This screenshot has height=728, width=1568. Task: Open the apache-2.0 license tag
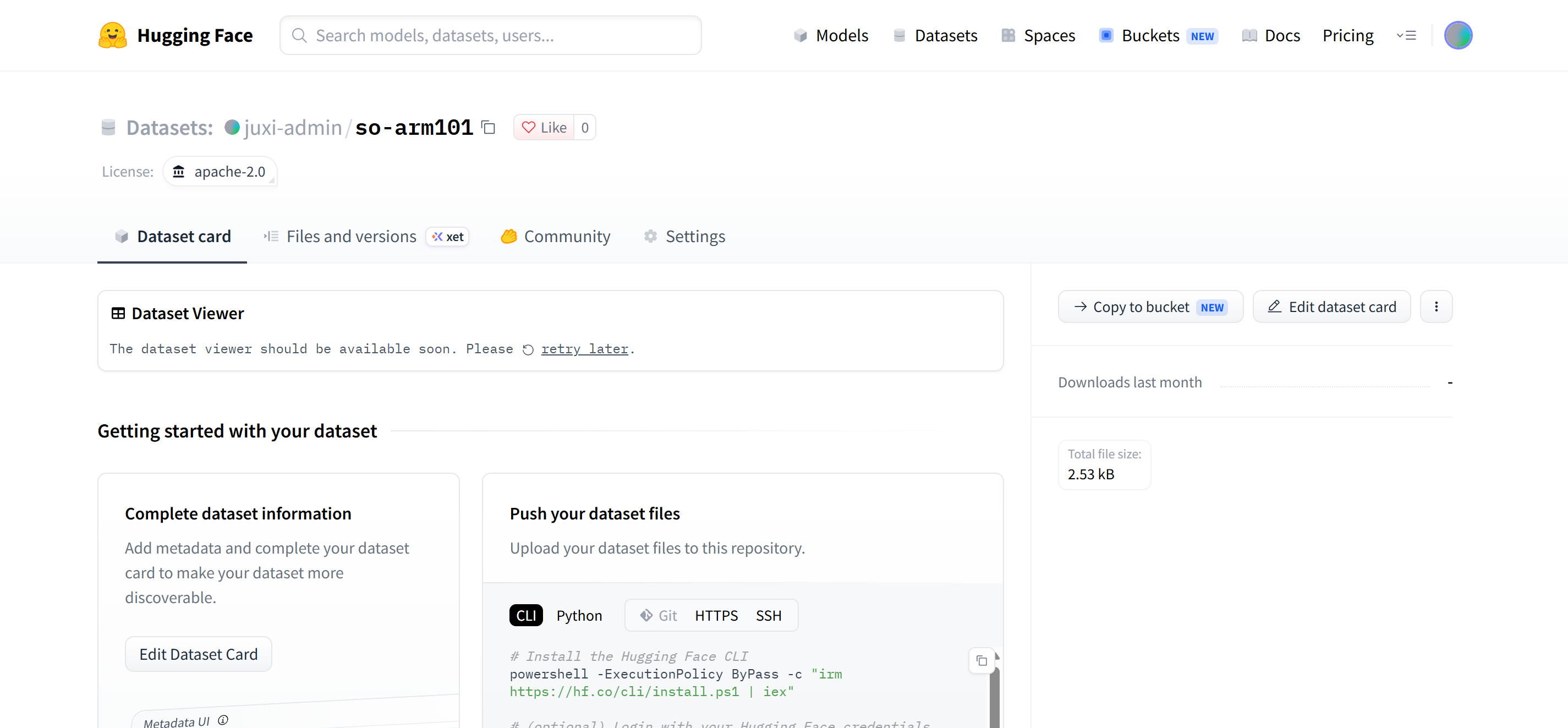pyautogui.click(x=220, y=172)
